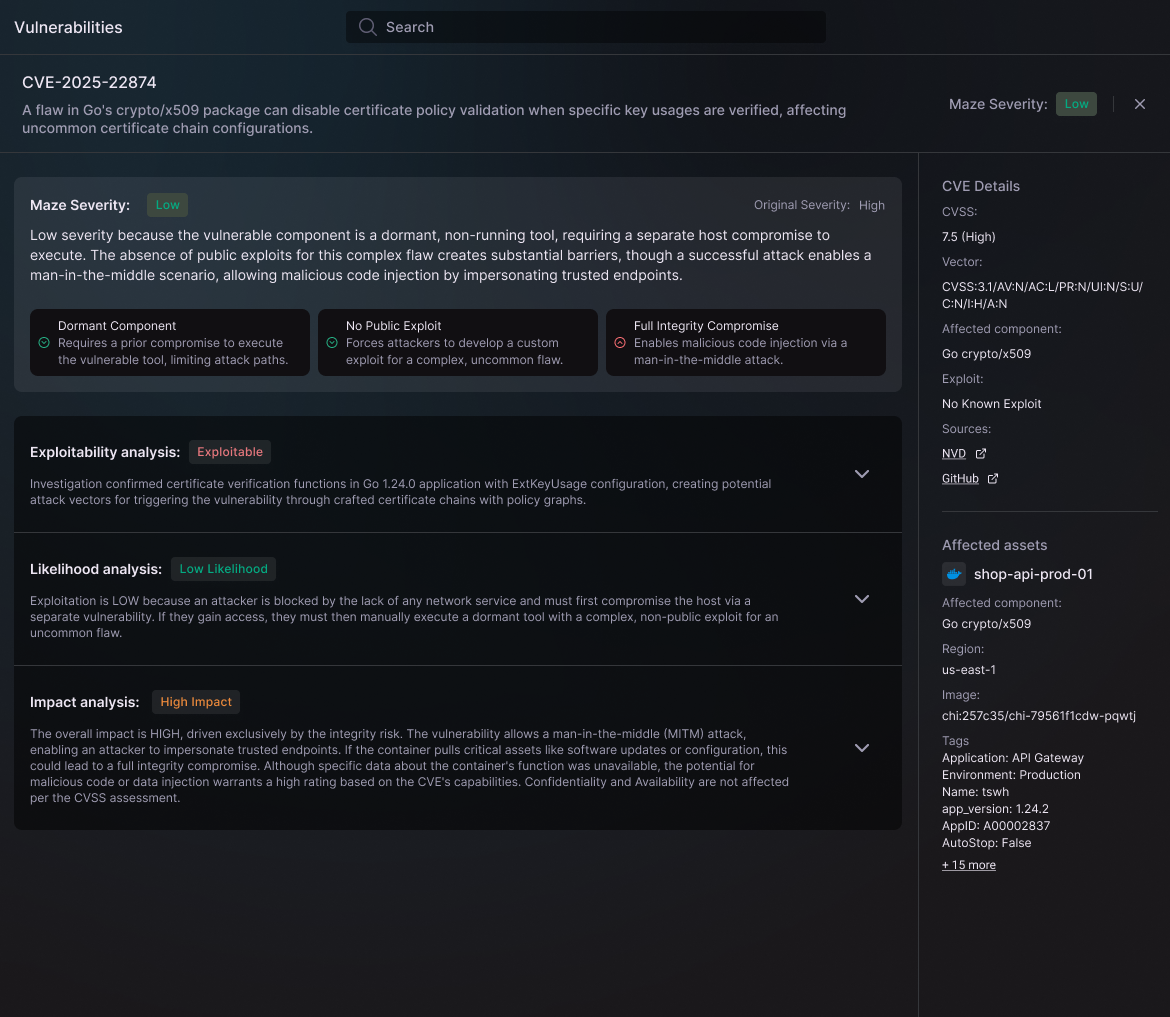
Task: Click the Full Integrity Compromise warning icon
Action: pos(620,342)
